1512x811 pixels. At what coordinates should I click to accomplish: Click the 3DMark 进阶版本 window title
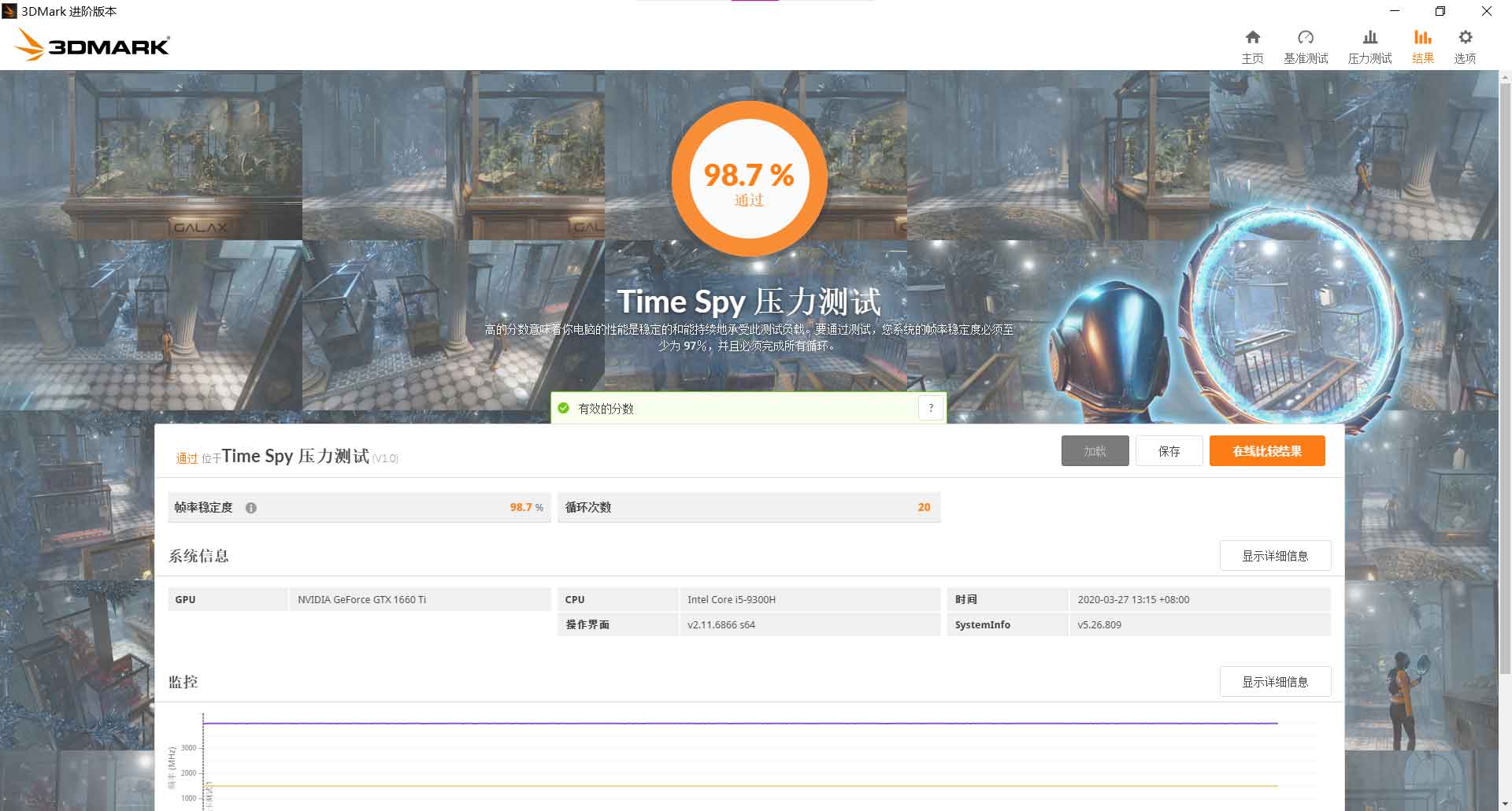pos(69,11)
